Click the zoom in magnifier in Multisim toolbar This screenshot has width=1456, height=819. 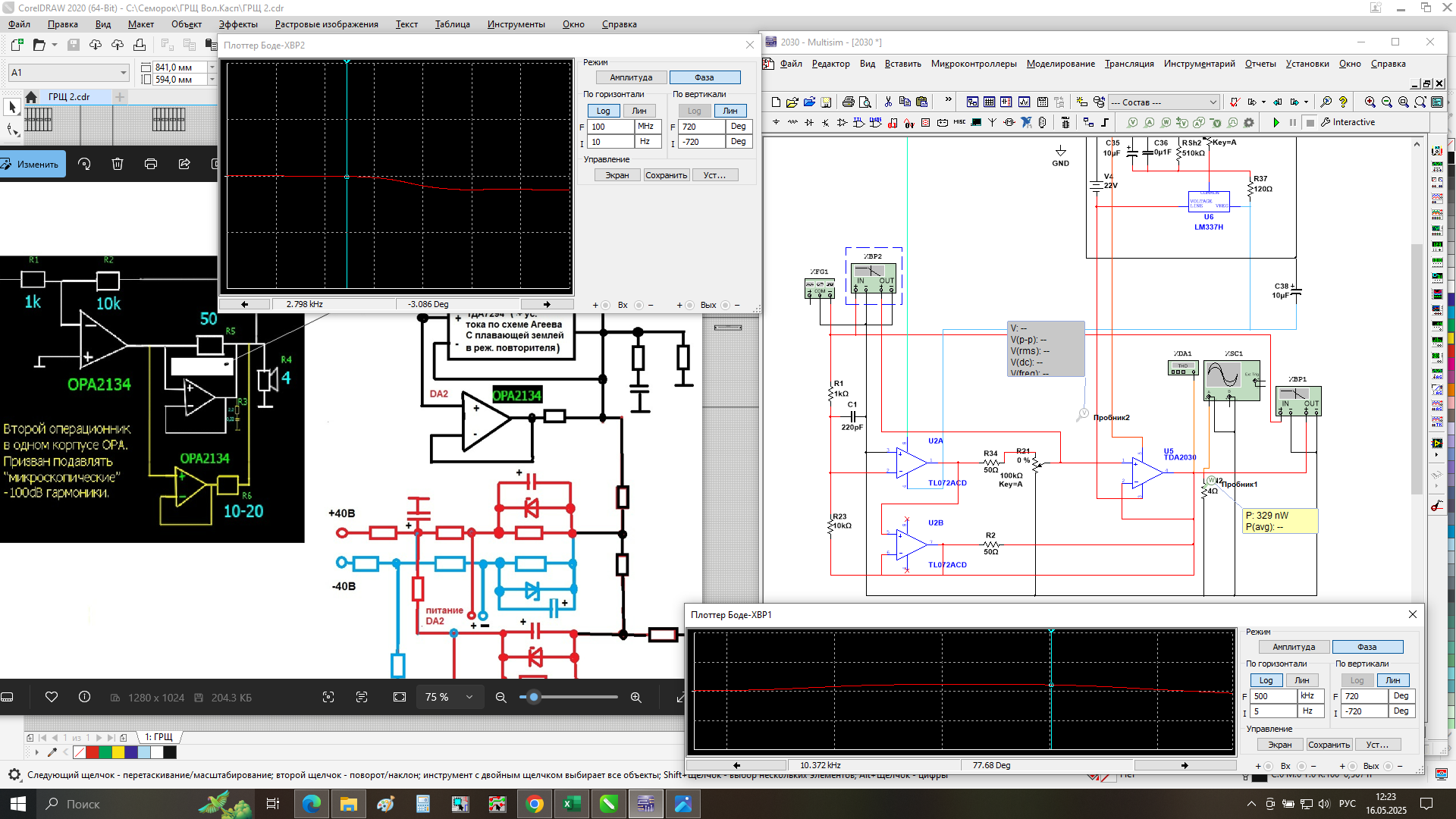tap(1370, 102)
